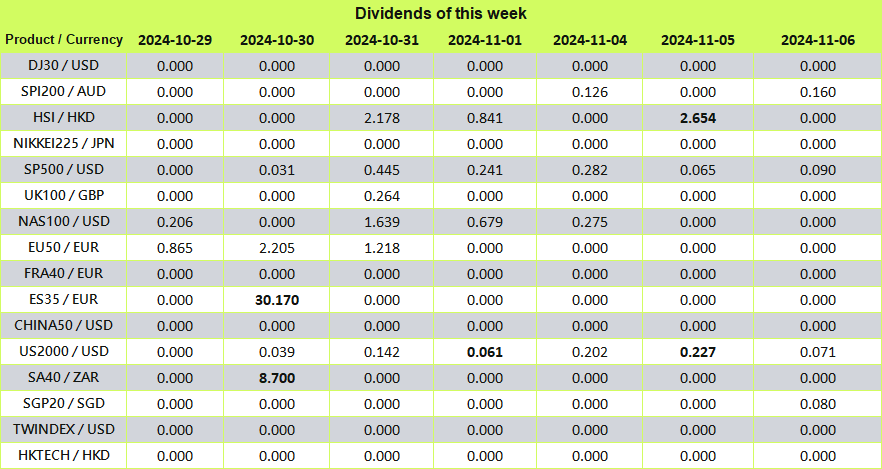Select the HSI / HKD row label
882x469 pixels.
point(64,118)
